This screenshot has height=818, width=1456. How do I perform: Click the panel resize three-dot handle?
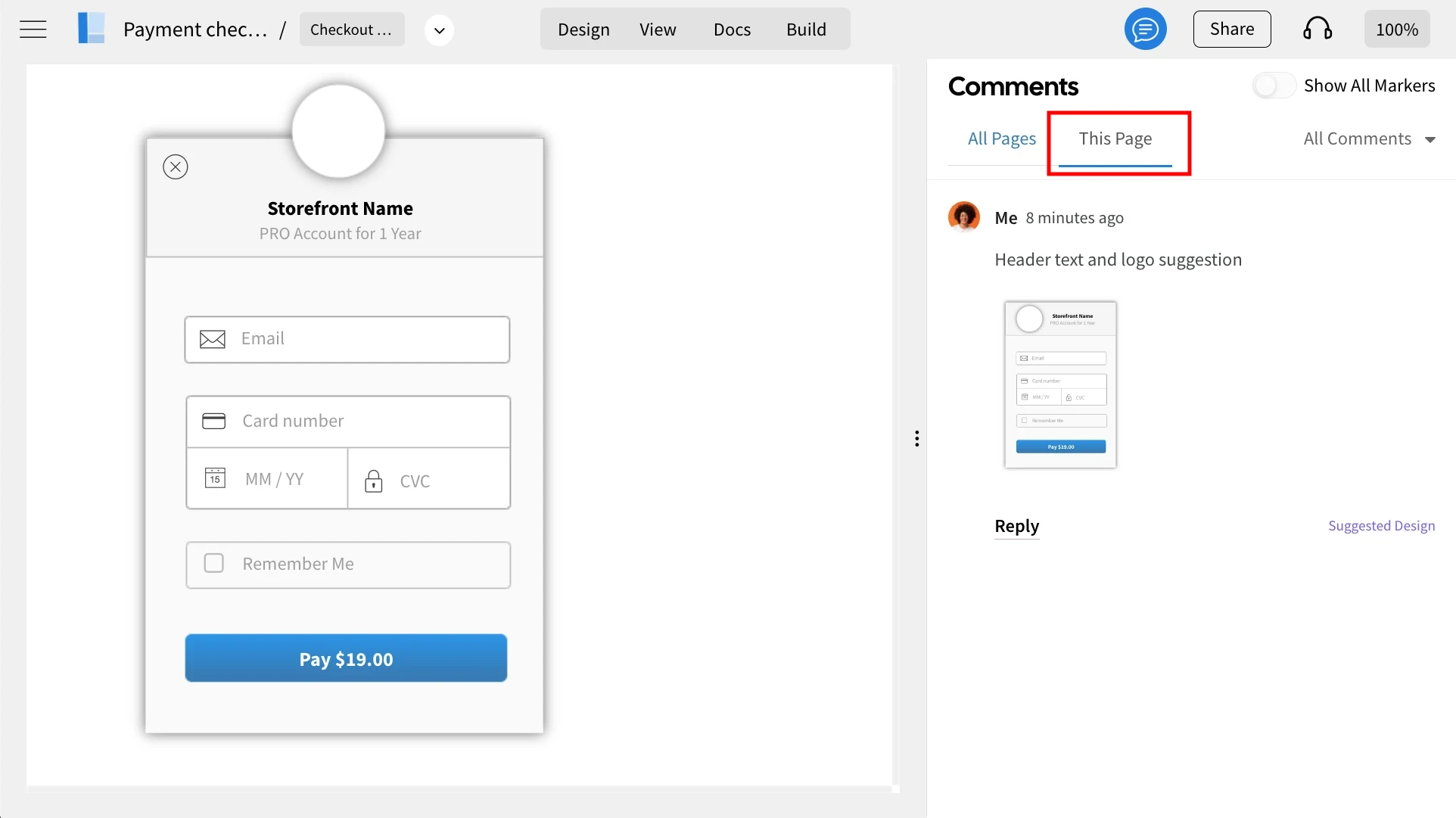point(916,439)
